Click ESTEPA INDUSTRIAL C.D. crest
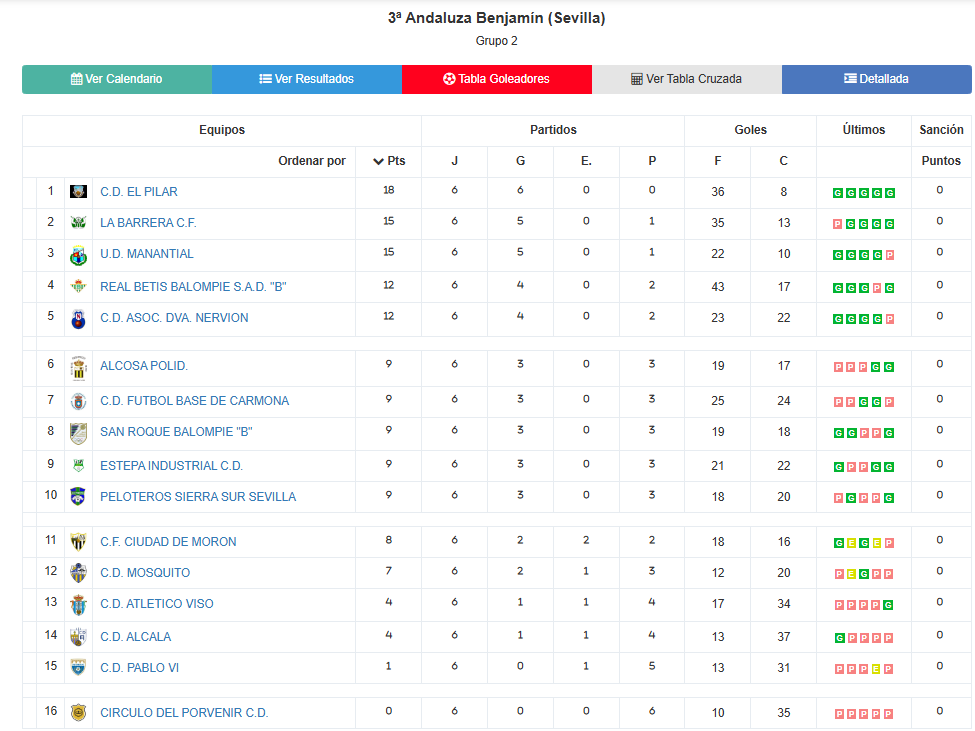This screenshot has height=731, width=975. [78, 466]
